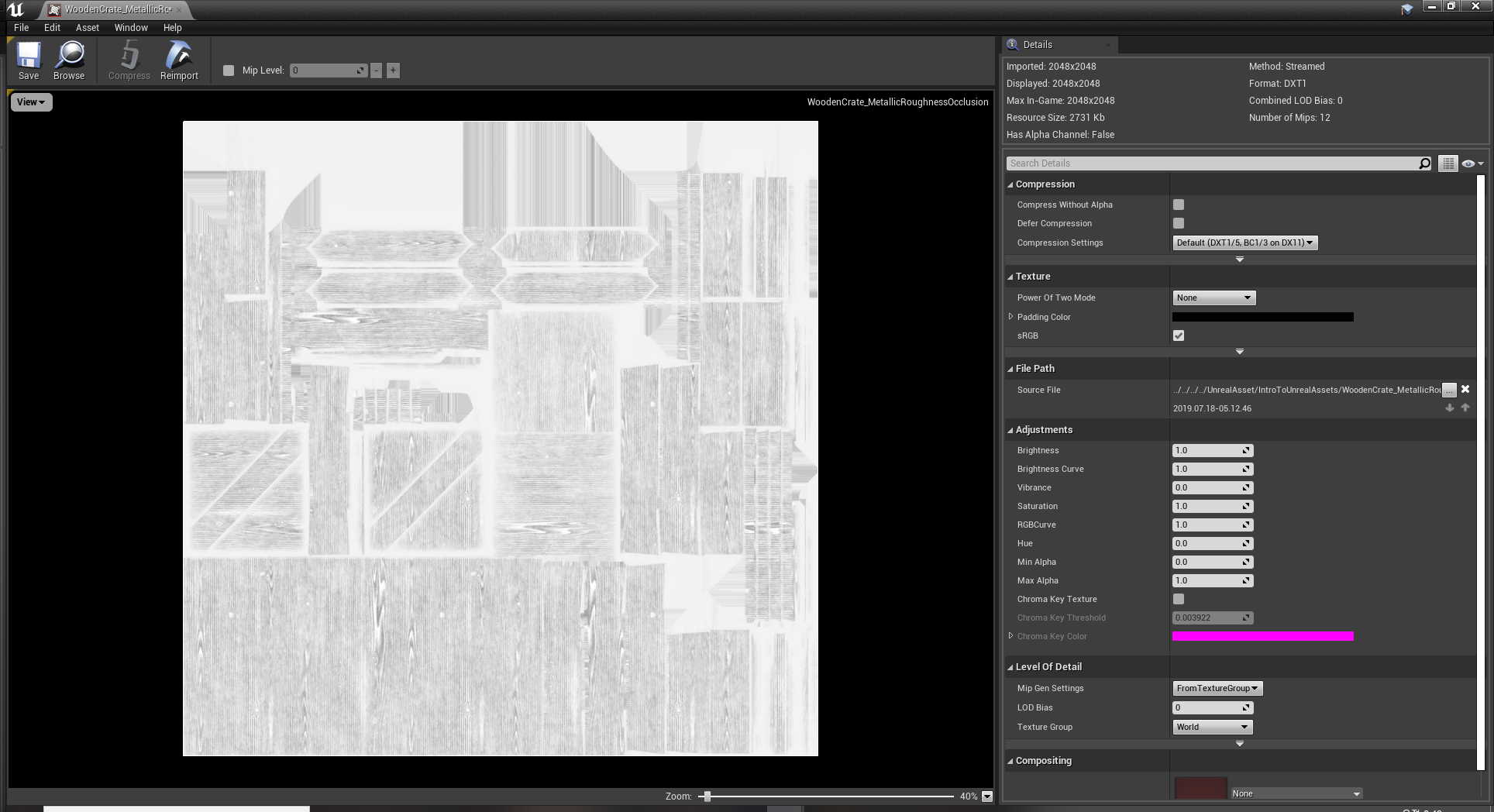Screen dimensions: 1494x812
Task: Close the WoodenCrate texture tab
Action: tap(179, 9)
